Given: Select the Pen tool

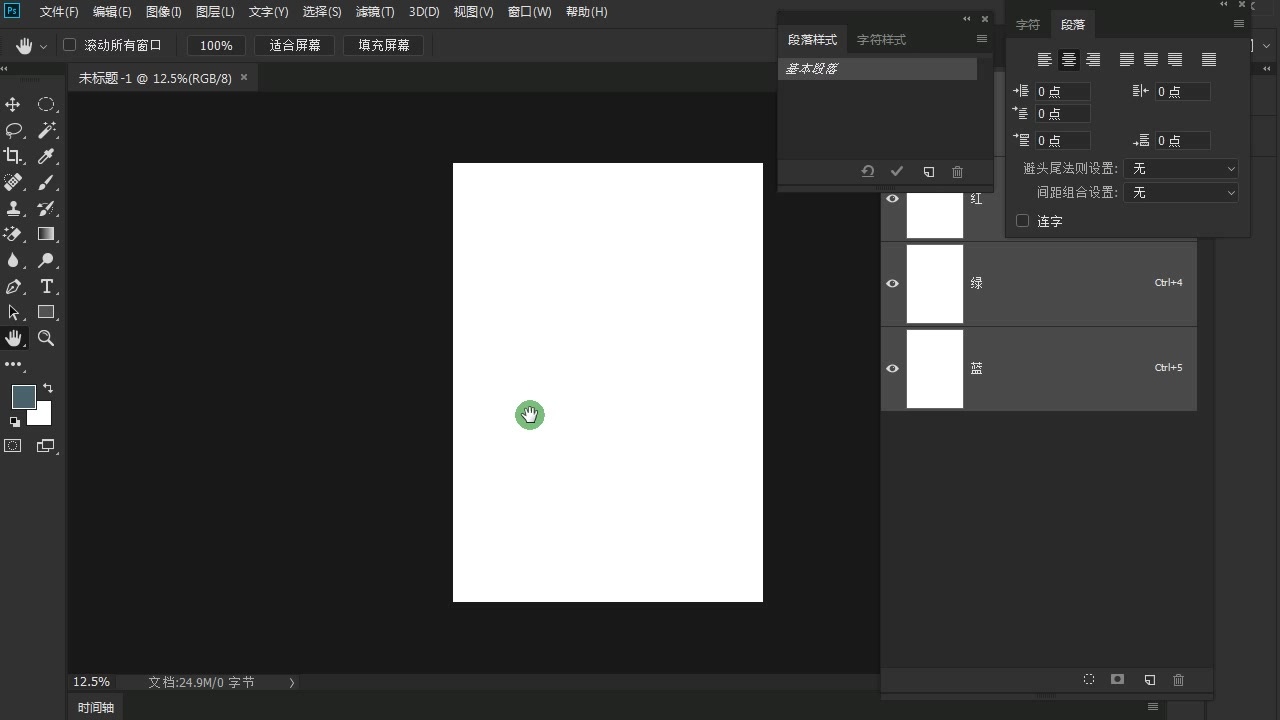Looking at the screenshot, I should coord(13,286).
